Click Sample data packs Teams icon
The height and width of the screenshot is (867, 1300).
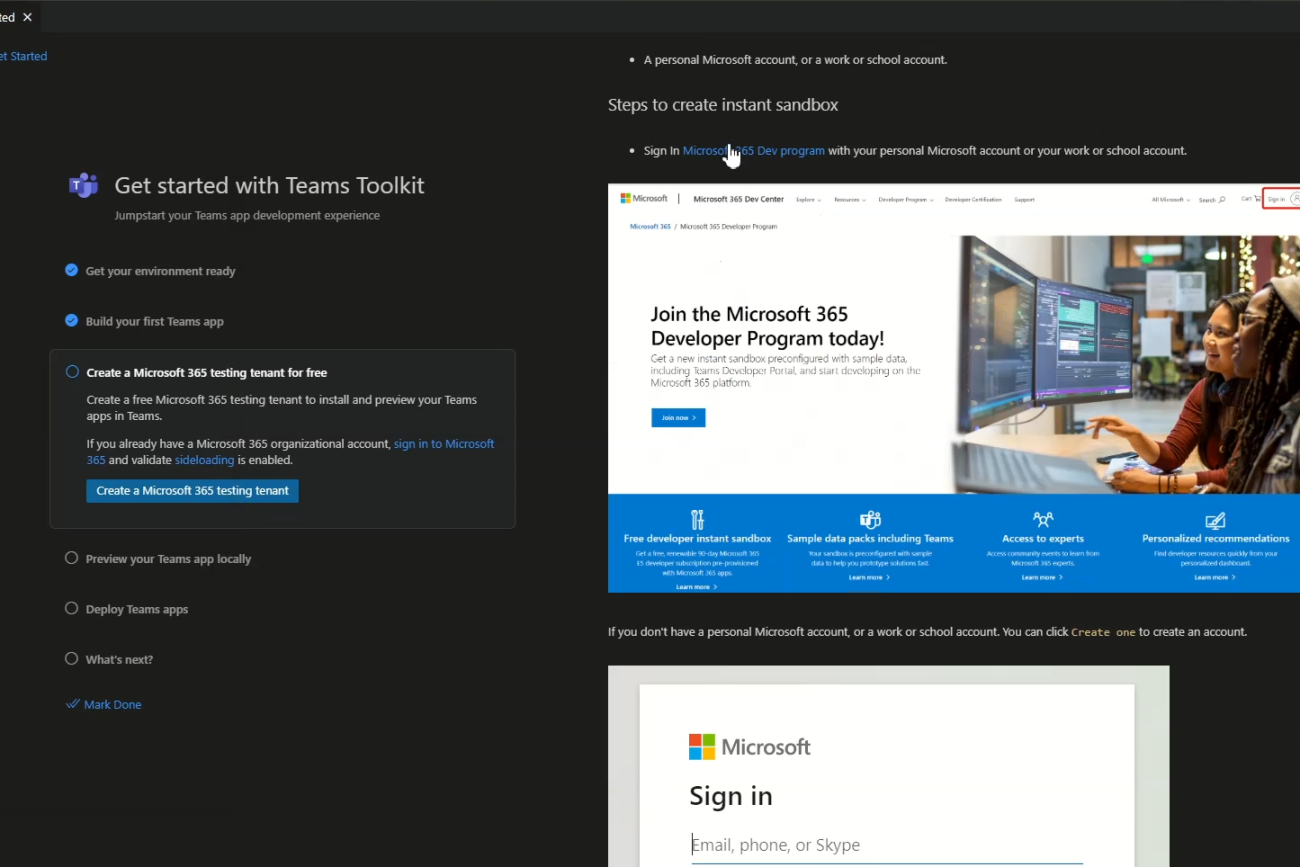coord(870,520)
